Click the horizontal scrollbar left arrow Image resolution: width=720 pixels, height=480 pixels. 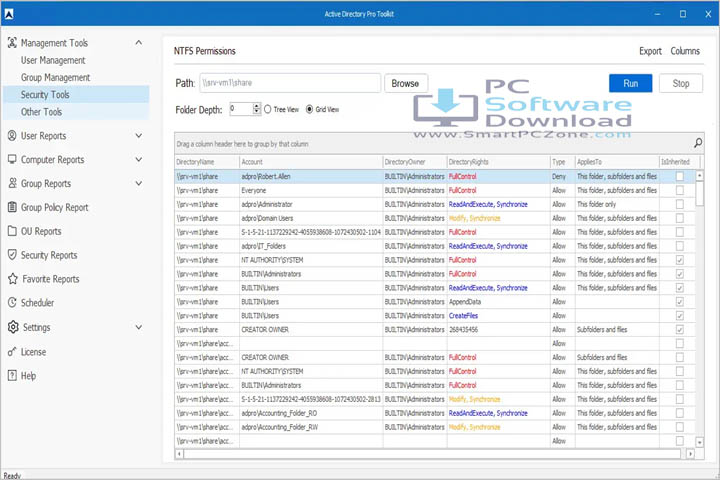(179, 454)
